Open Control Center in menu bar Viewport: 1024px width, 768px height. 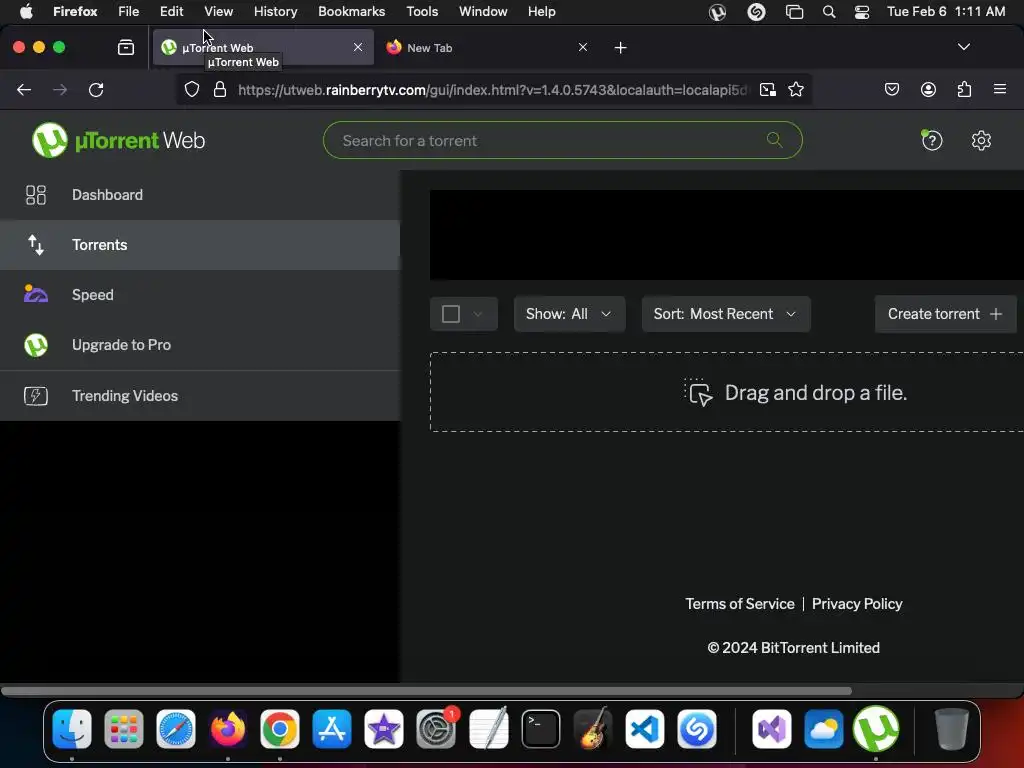coord(862,12)
